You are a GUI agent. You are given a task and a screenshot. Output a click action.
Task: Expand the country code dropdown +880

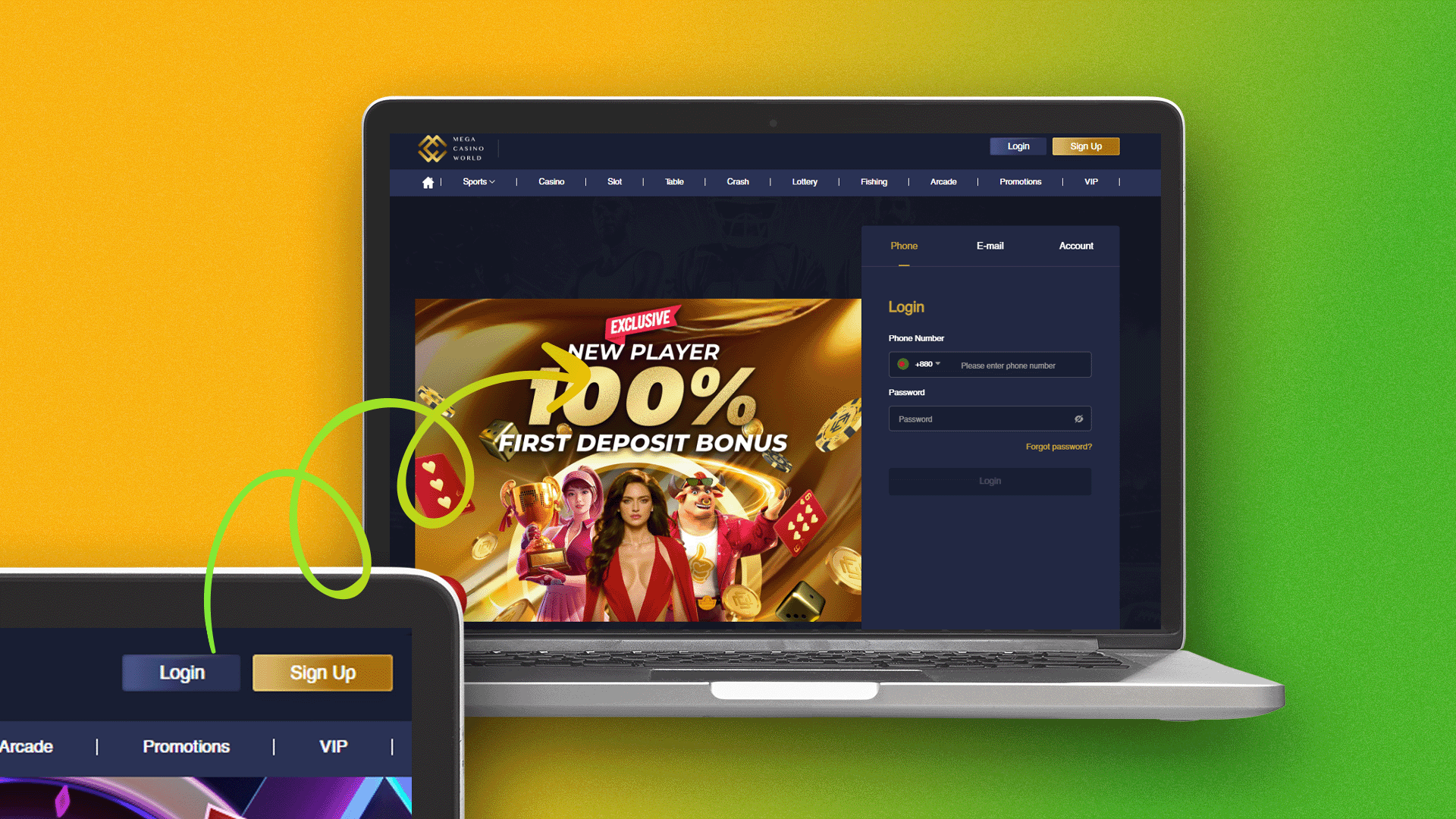917,363
